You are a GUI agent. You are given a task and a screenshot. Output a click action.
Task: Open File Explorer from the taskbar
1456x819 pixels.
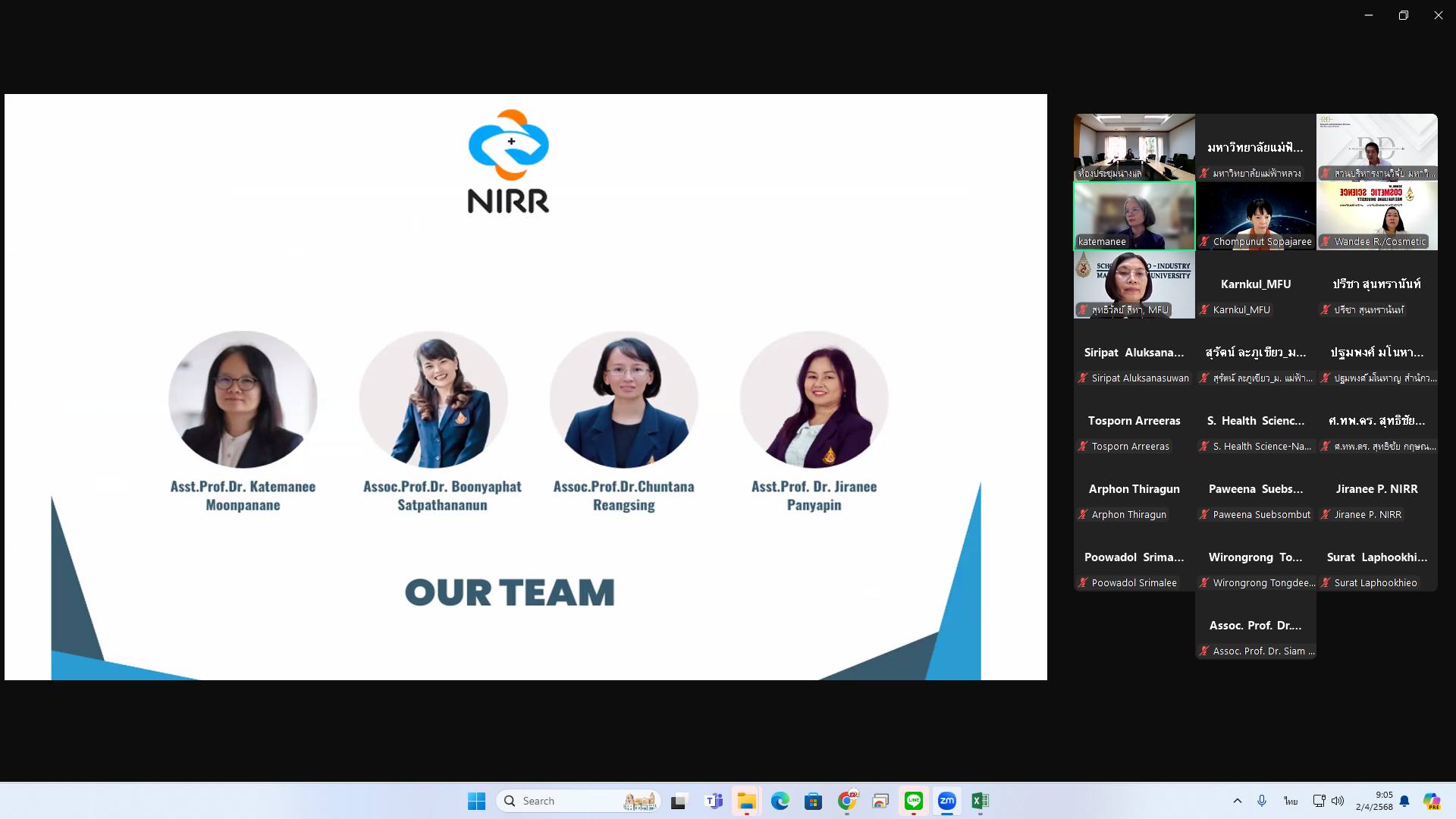click(x=747, y=801)
